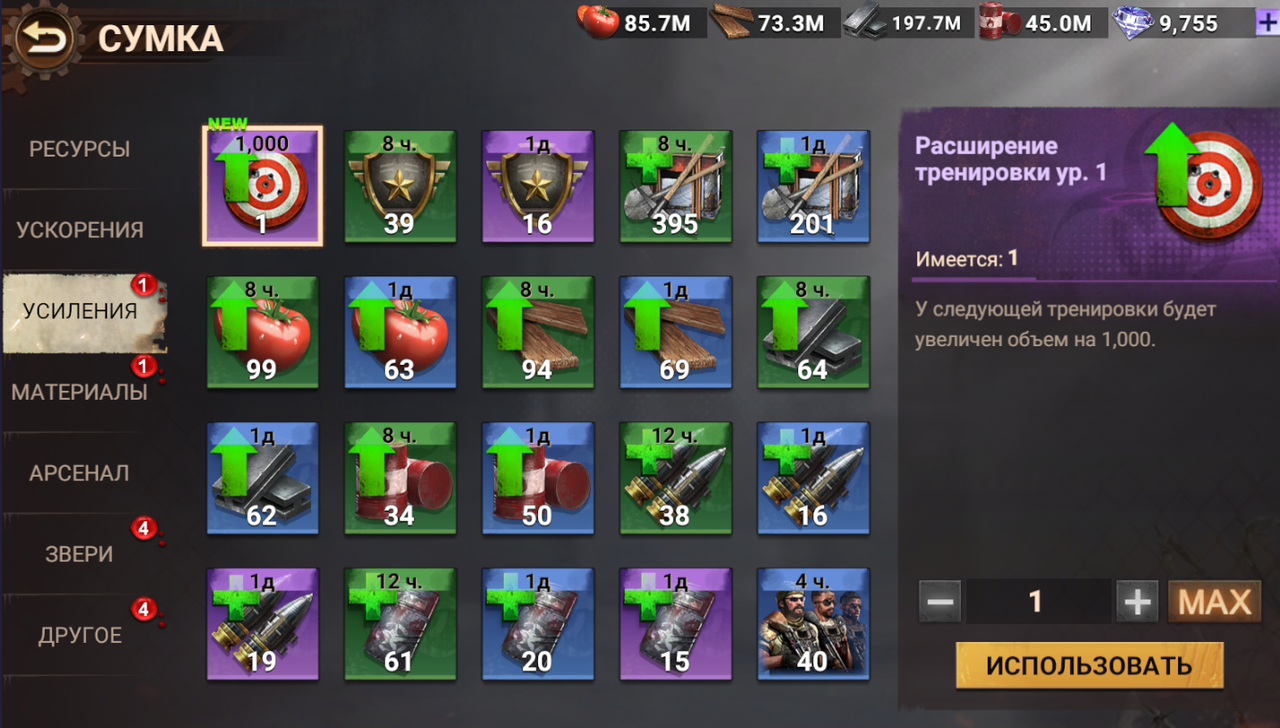This screenshot has height=728, width=1280.
Task: Switch to the Ускорения tab
Action: (x=80, y=230)
